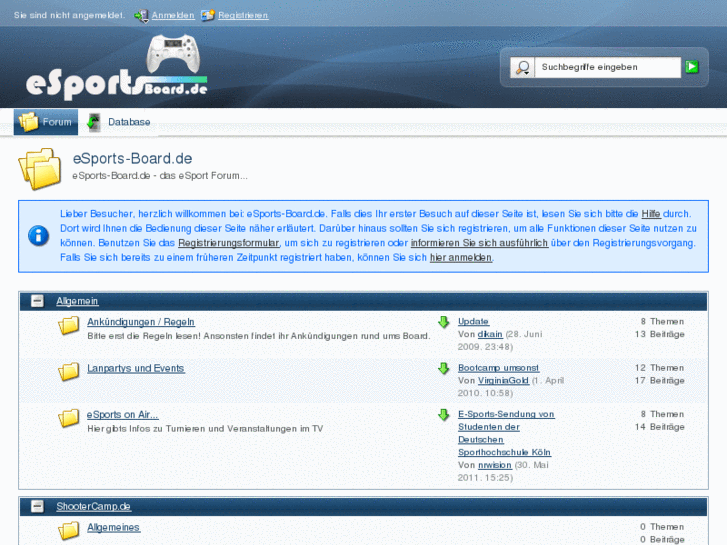The width and height of the screenshot is (727, 545).
Task: Click the login icon beside Anmelden
Action: coord(141,16)
